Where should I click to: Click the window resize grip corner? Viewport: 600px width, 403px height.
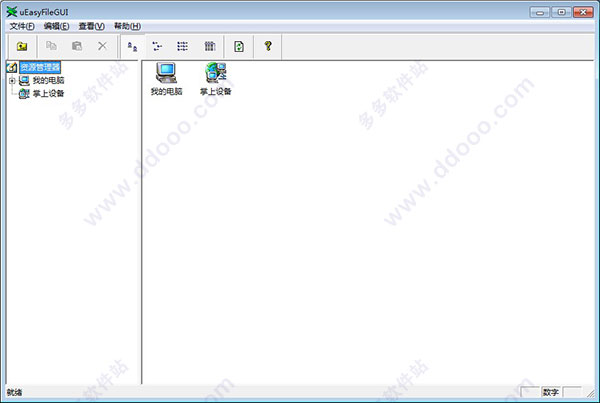click(590, 393)
